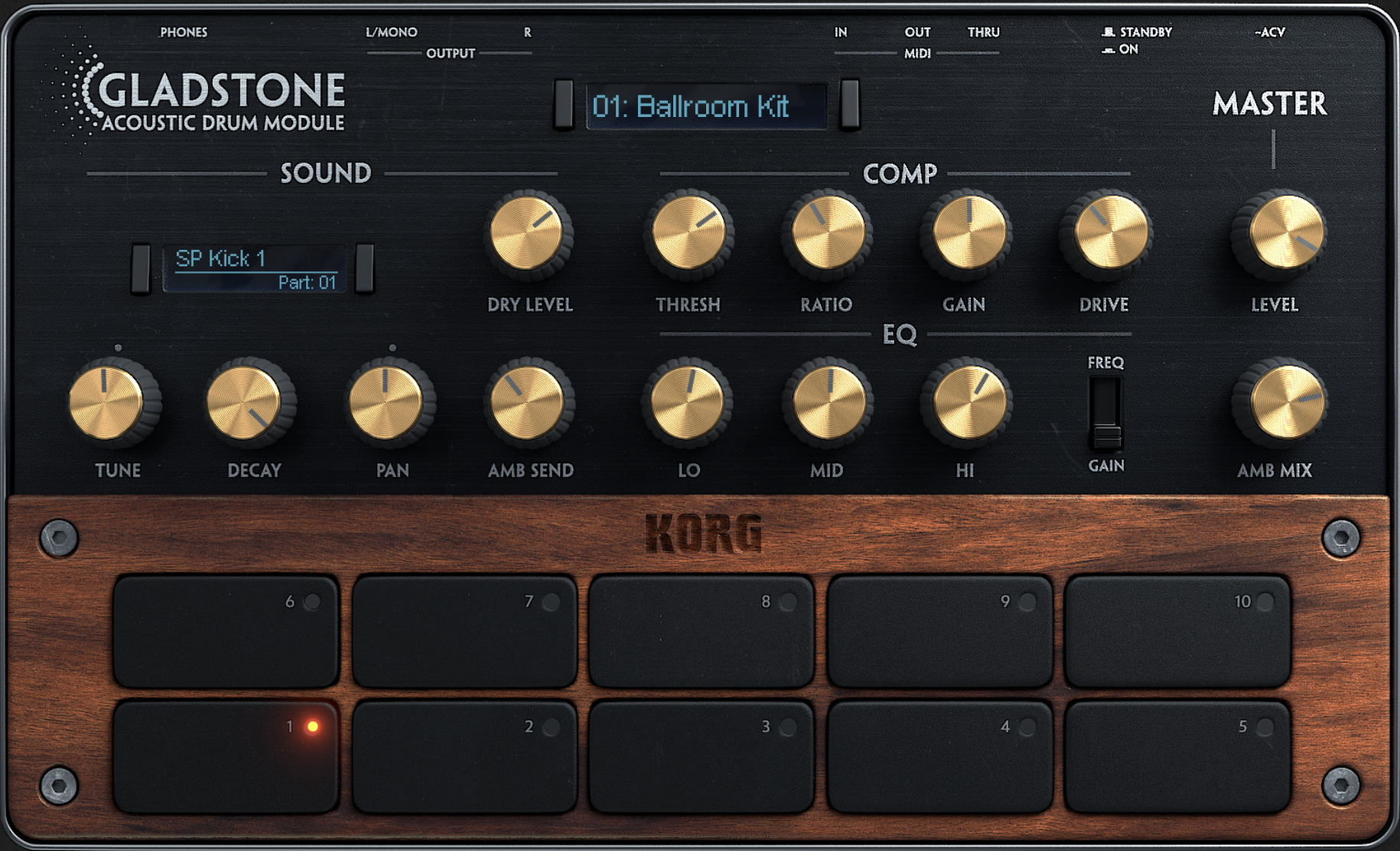
Task: Open the SP Kick 1 sound display
Action: [x=254, y=268]
